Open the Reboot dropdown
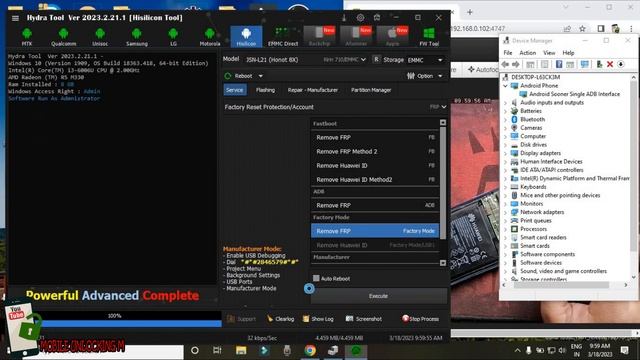640x360 pixels. (x=244, y=76)
